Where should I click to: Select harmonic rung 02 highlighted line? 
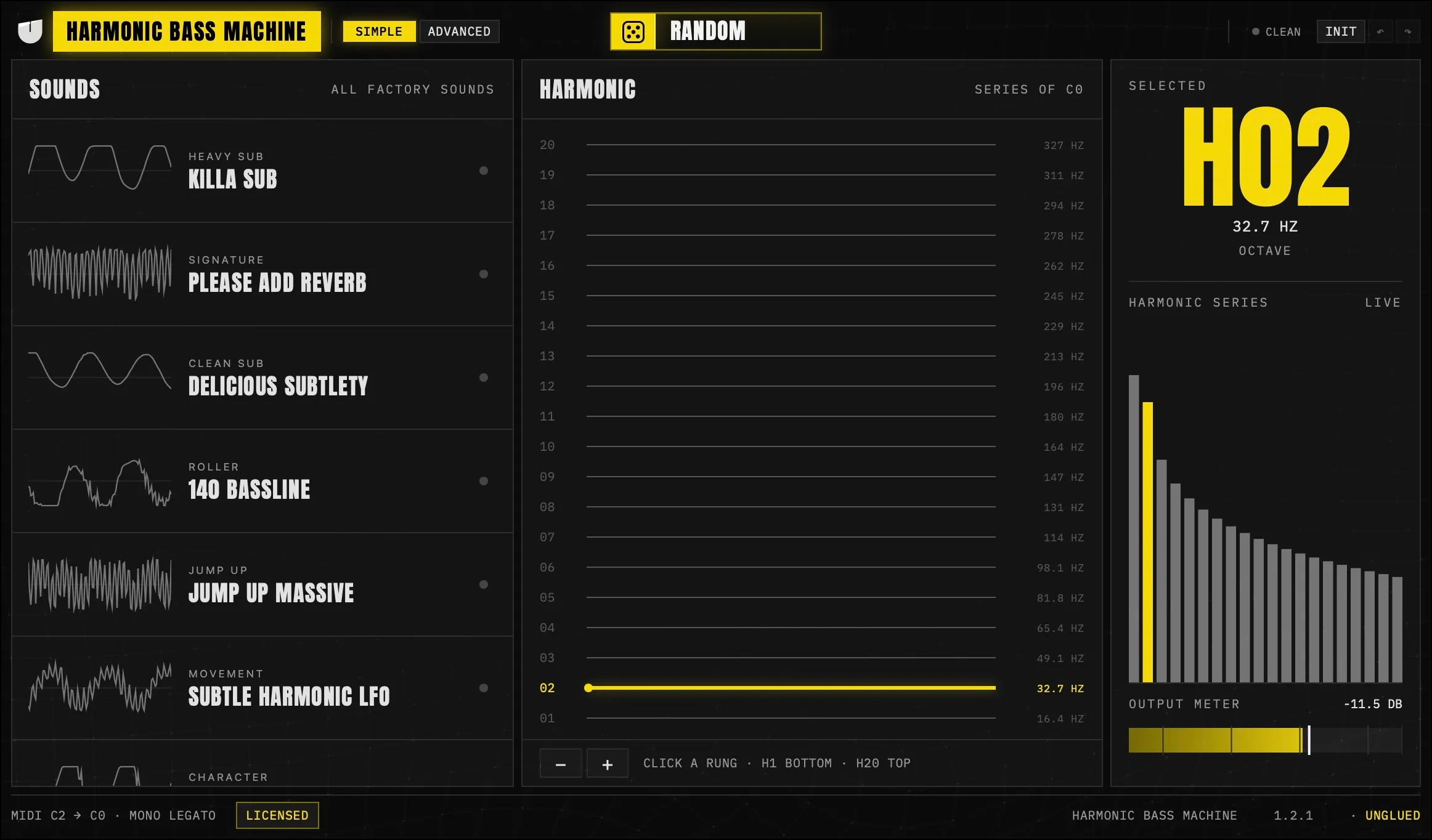click(791, 688)
